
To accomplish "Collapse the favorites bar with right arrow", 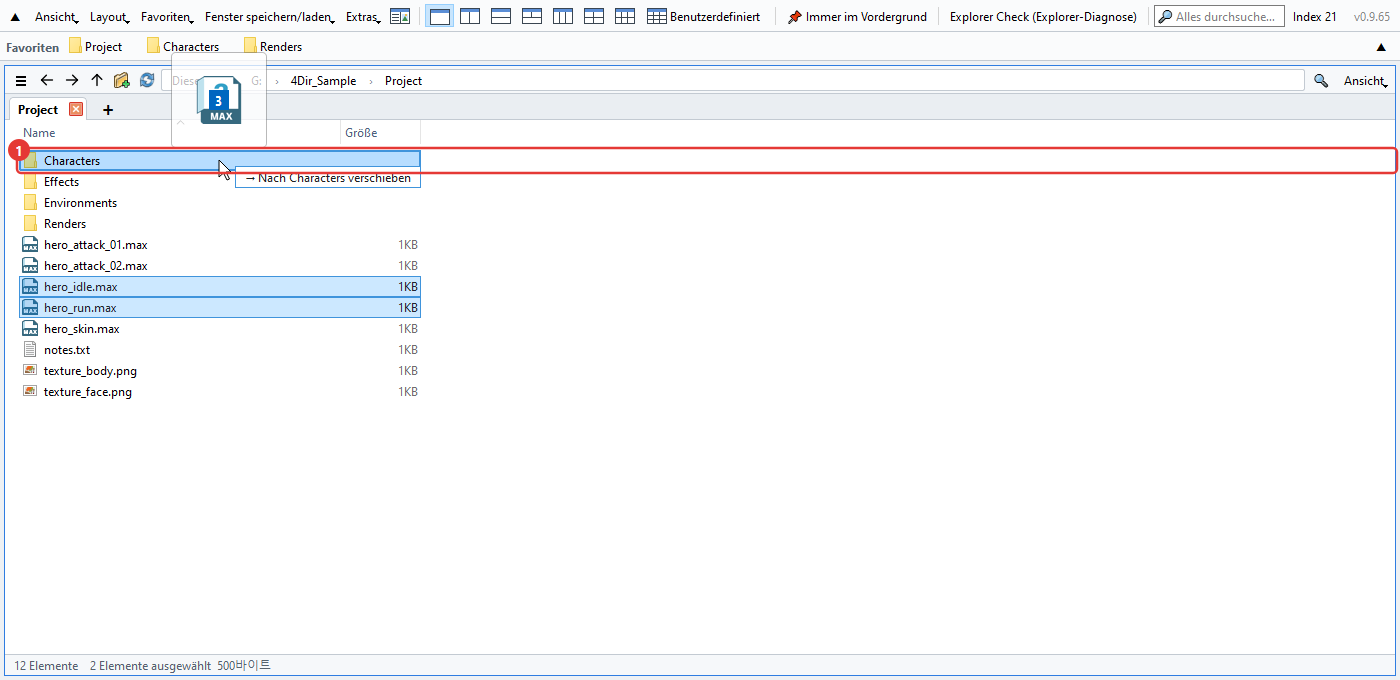I will click(x=1382, y=47).
